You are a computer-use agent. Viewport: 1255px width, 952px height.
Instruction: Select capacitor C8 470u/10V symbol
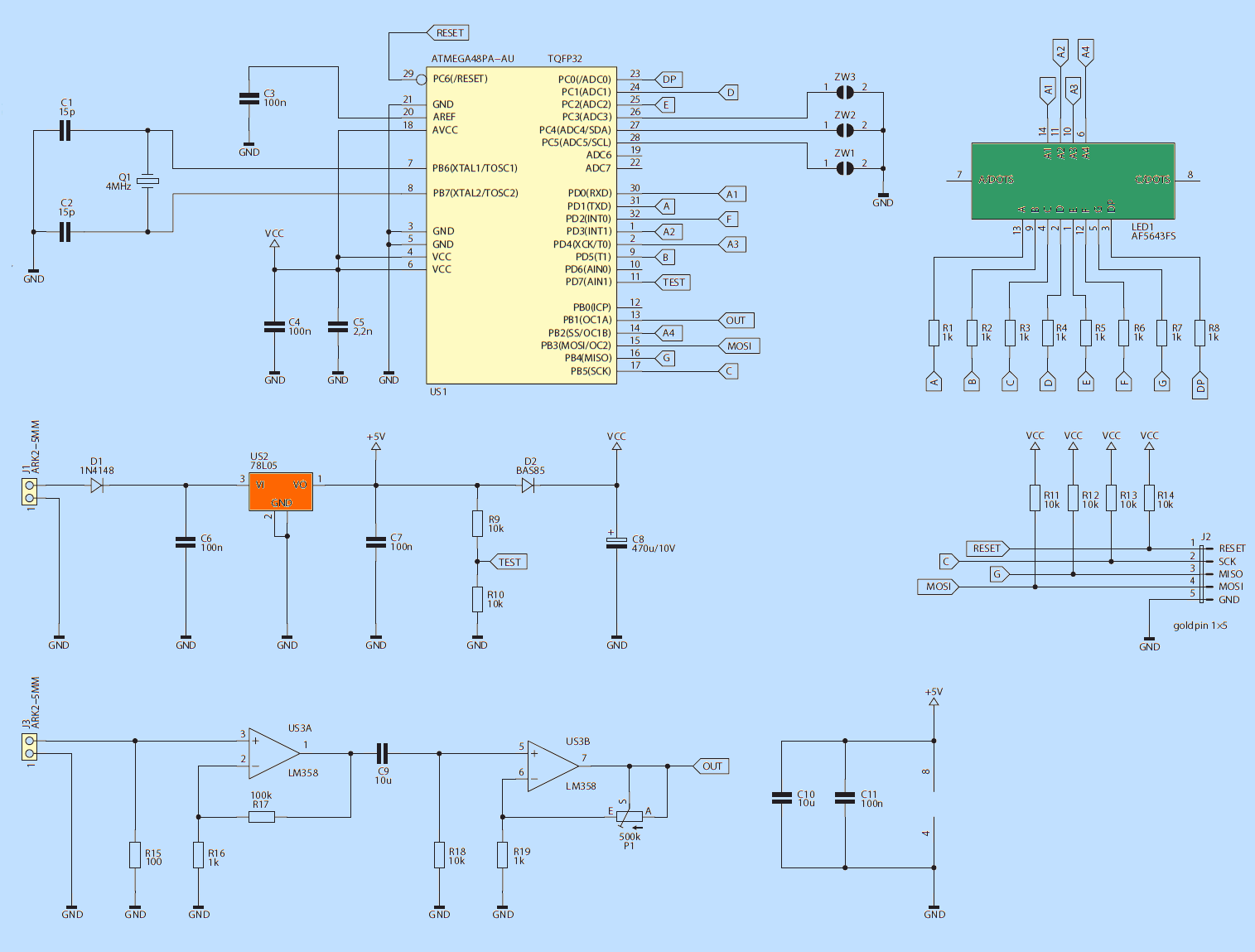coord(616,542)
